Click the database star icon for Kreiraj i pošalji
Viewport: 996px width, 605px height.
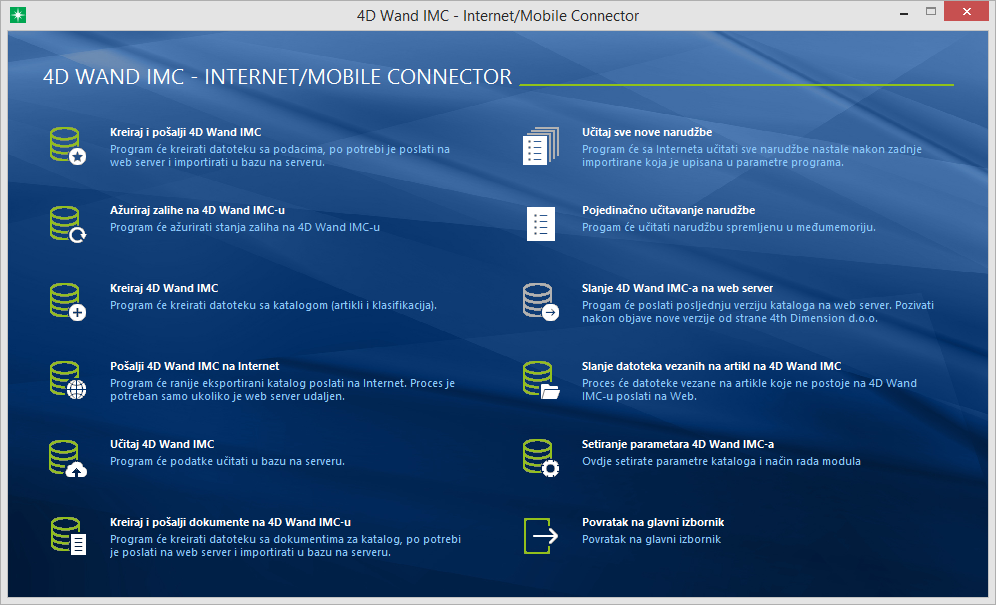coord(68,146)
